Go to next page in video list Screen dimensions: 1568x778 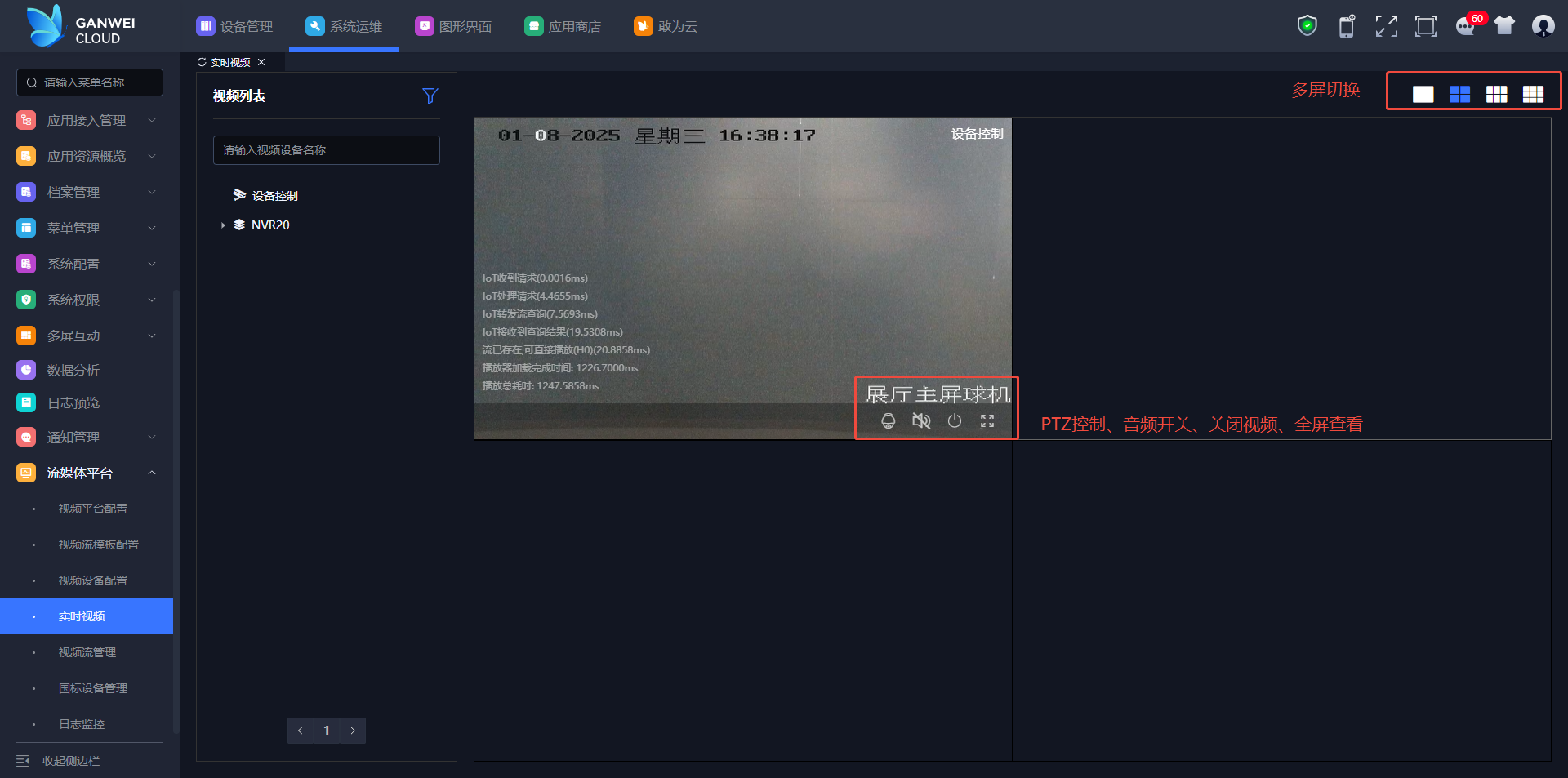click(x=353, y=731)
